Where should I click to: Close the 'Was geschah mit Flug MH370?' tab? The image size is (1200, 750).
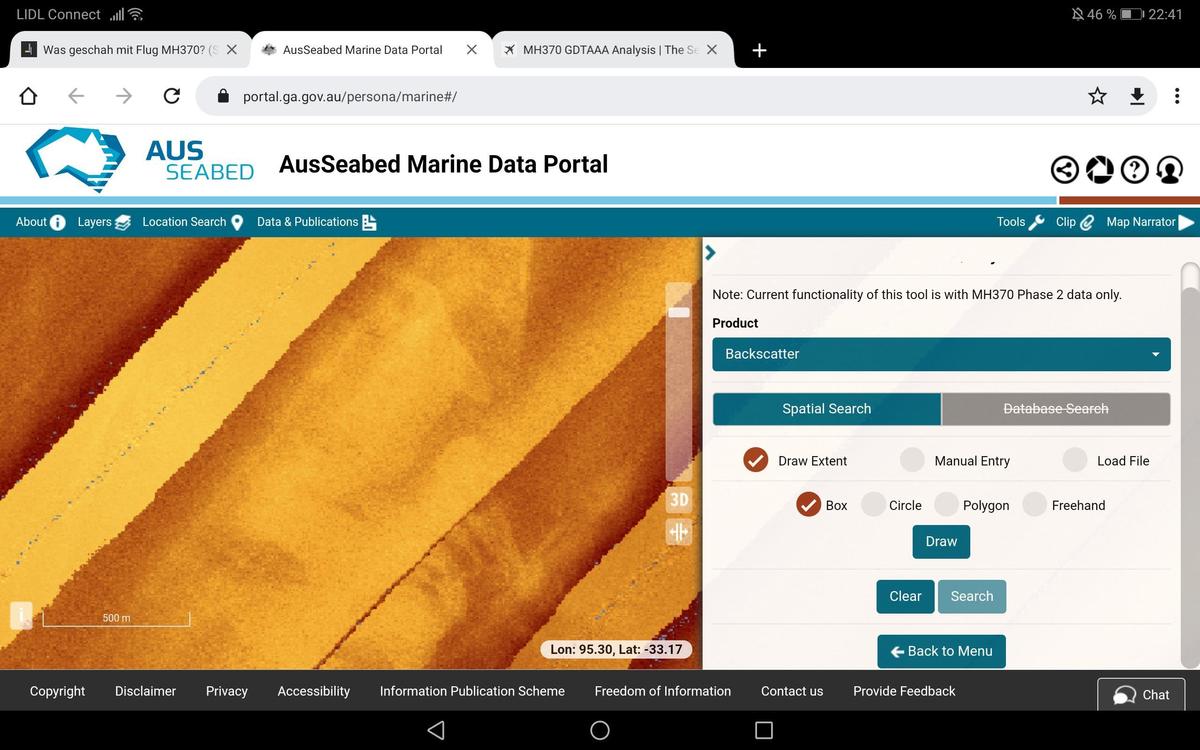[x=231, y=50]
